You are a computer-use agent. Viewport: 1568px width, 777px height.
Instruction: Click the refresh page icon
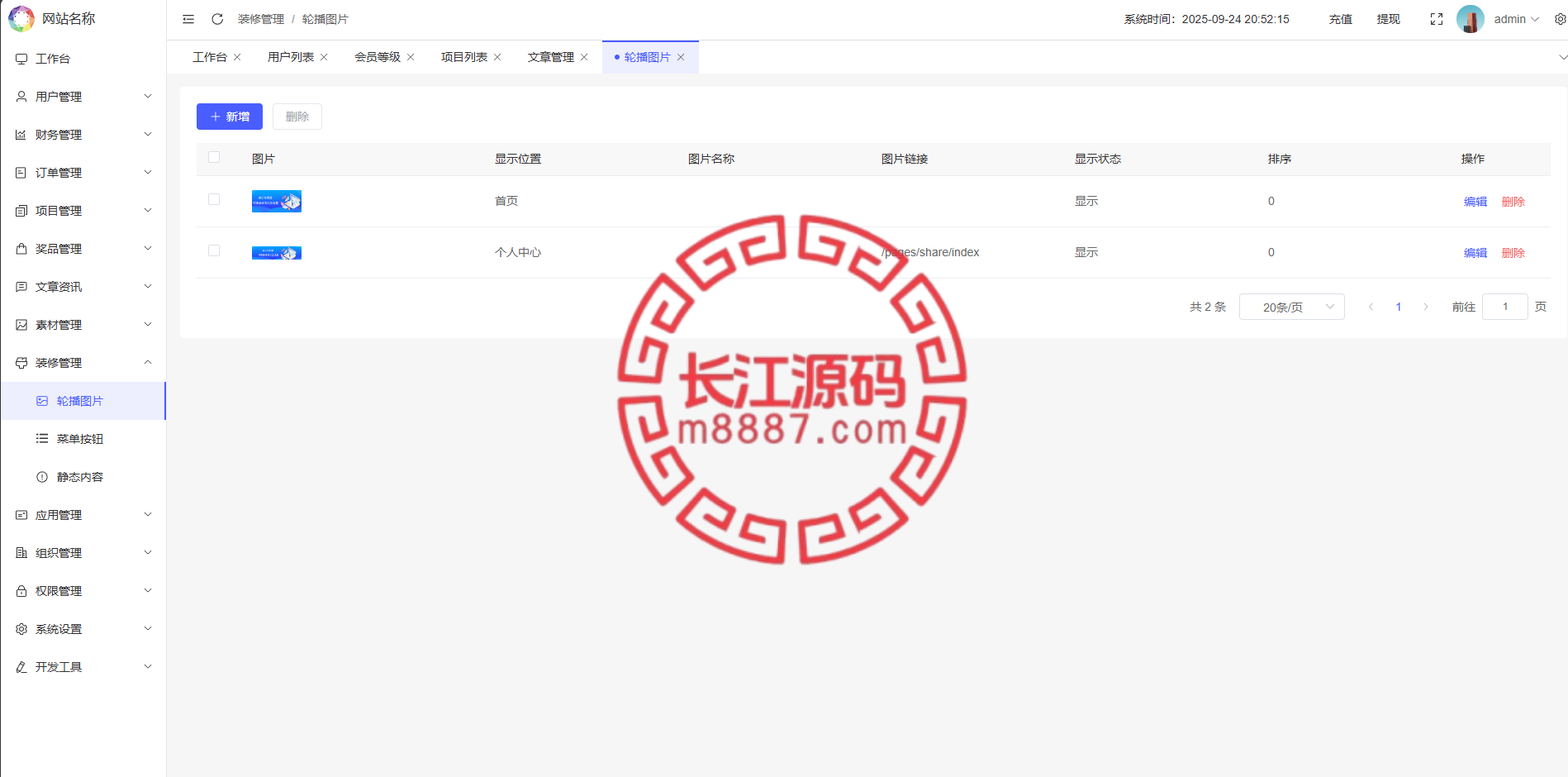click(x=217, y=19)
